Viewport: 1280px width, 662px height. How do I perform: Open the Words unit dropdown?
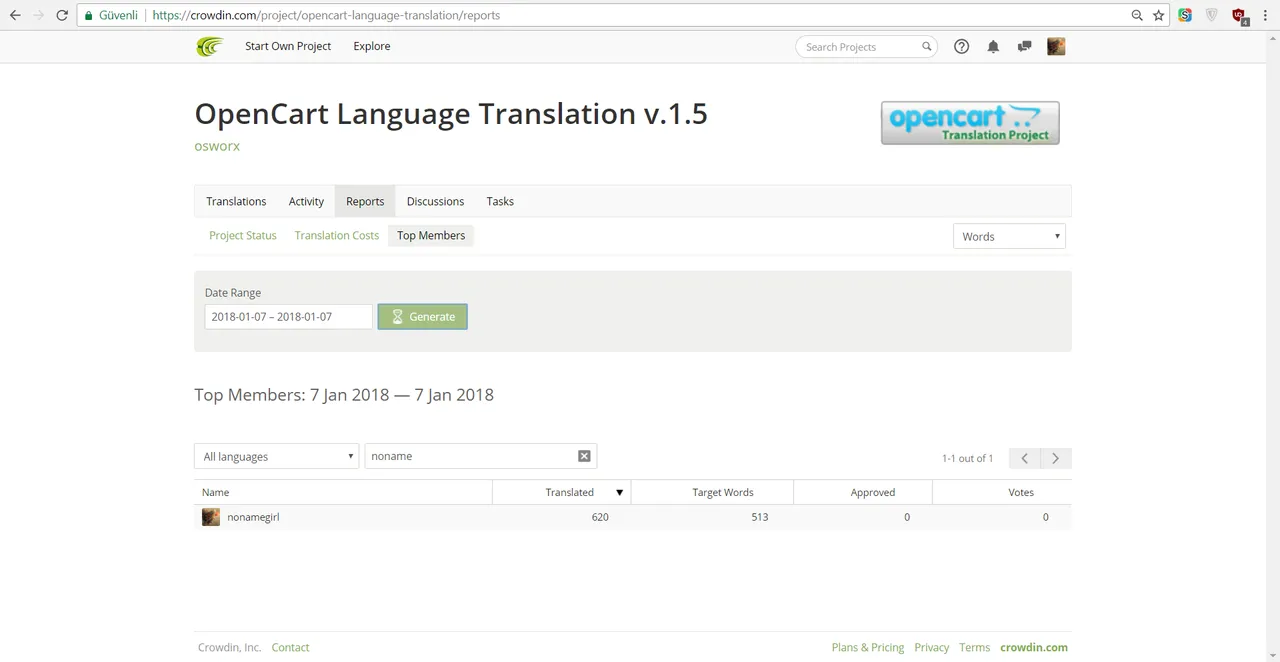1009,236
